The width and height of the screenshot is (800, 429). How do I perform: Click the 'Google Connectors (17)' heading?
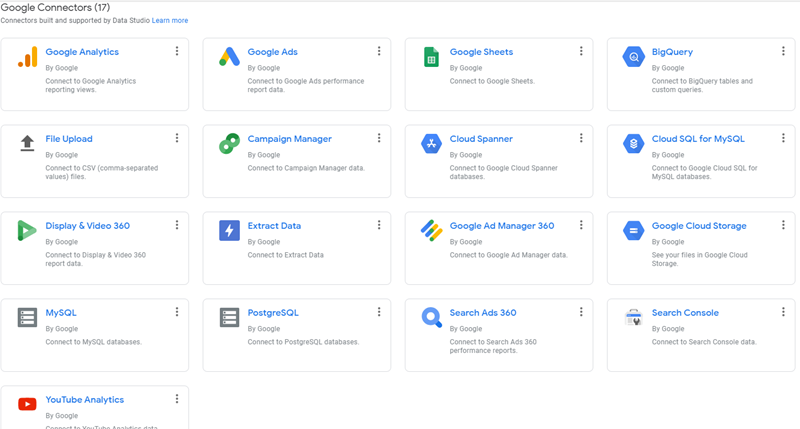point(55,8)
